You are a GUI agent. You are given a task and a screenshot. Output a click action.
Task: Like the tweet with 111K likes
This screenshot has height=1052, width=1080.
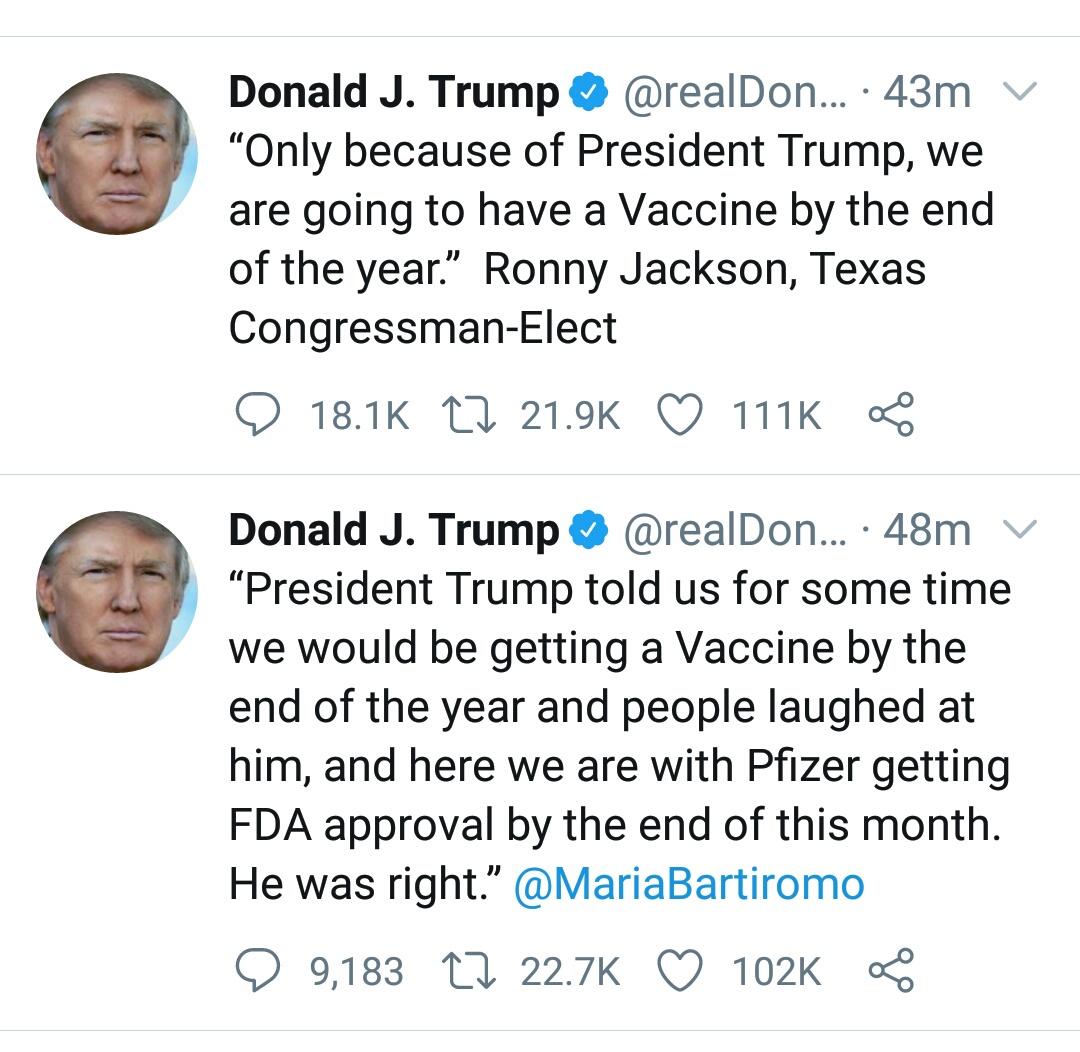pyautogui.click(x=680, y=415)
